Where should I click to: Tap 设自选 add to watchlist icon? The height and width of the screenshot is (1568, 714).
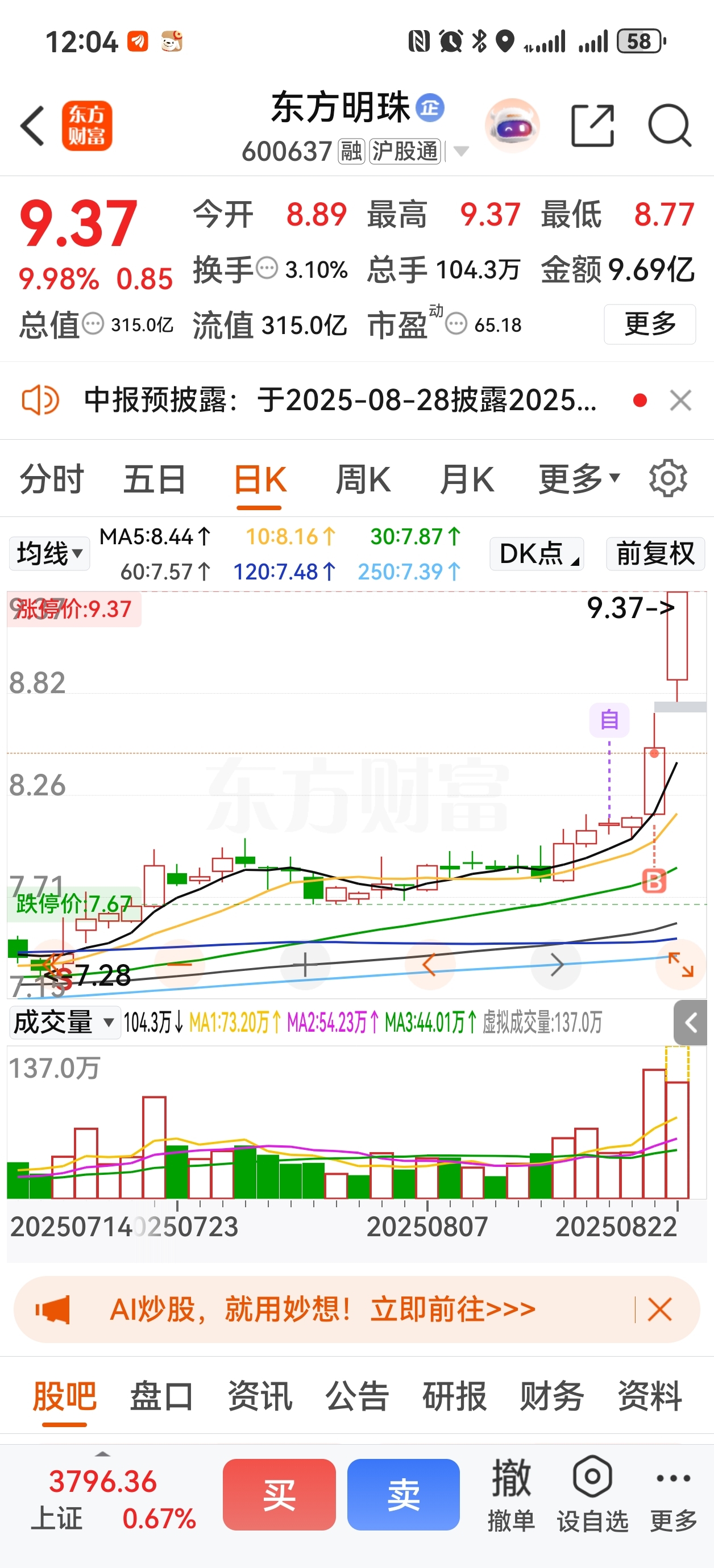coord(592,1494)
